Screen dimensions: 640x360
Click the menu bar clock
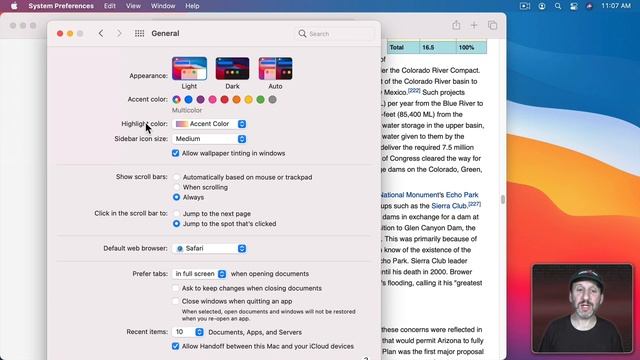[x=616, y=6]
